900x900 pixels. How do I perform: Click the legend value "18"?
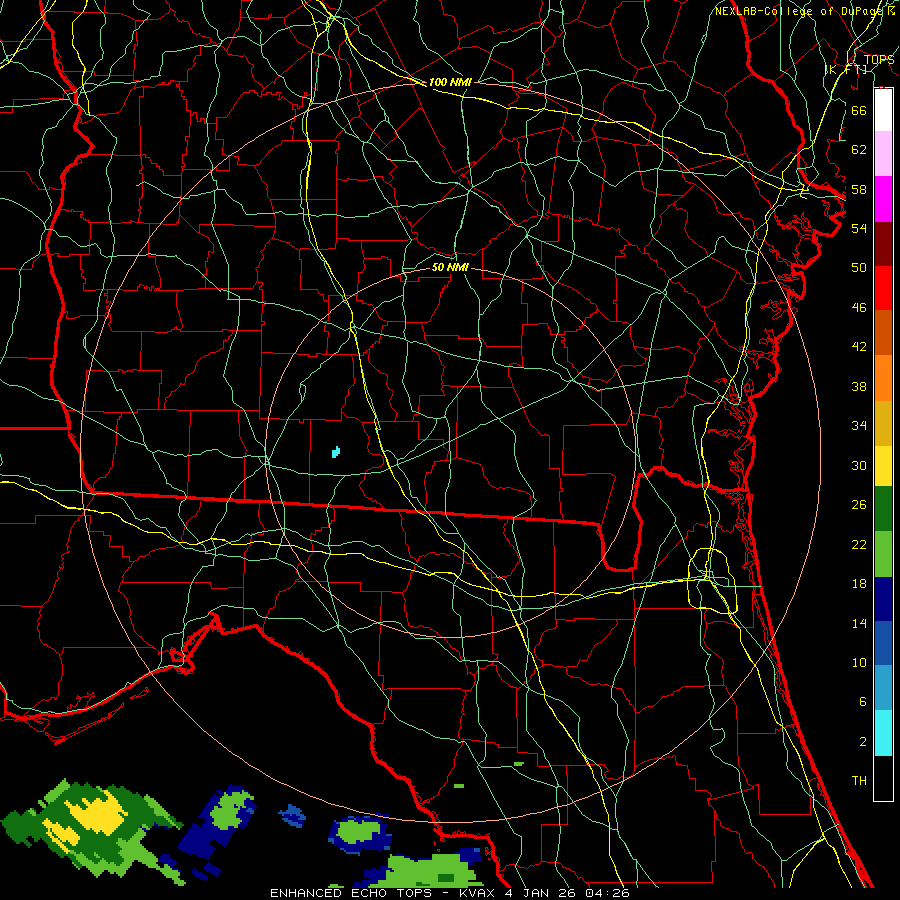[859, 584]
